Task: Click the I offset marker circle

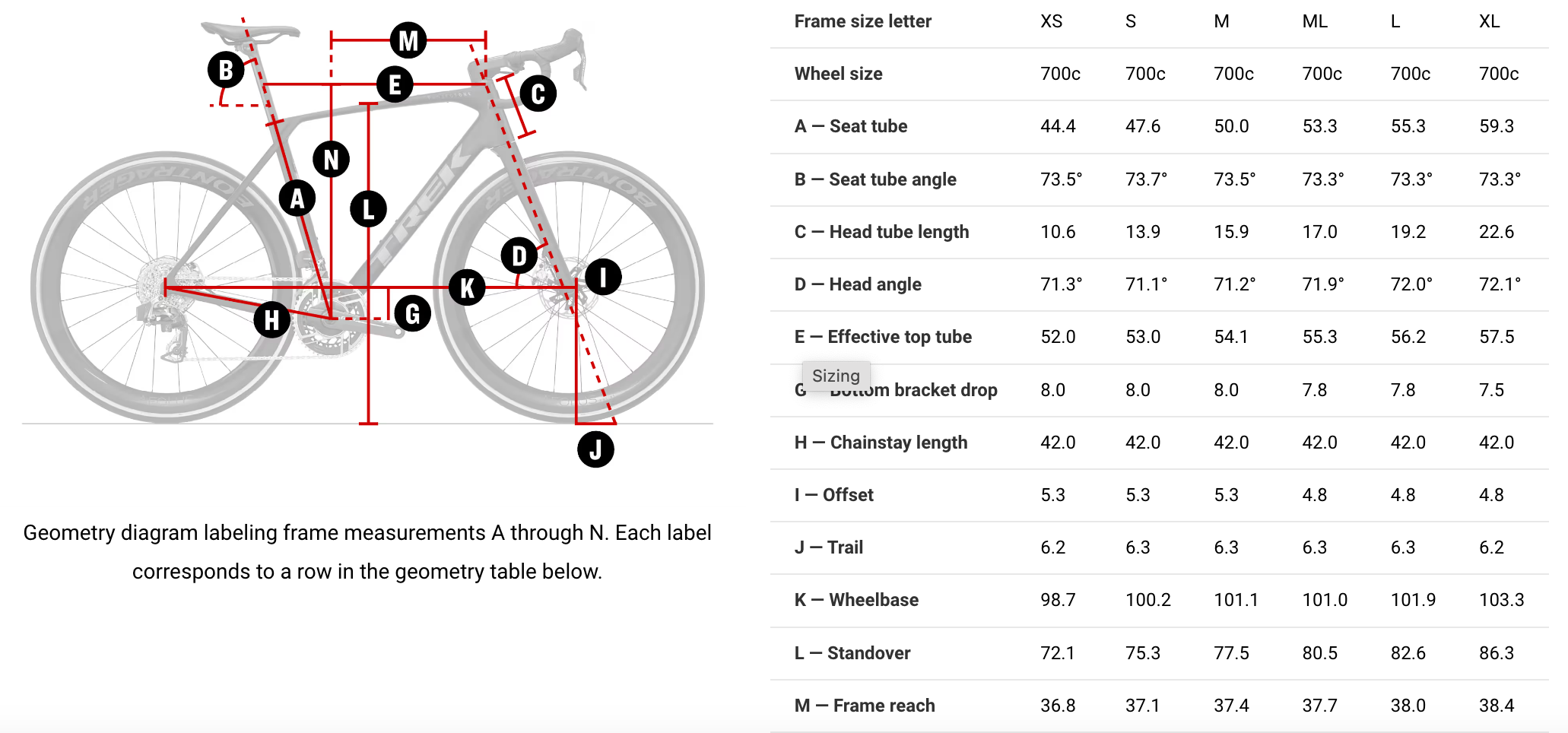Action: 603,277
